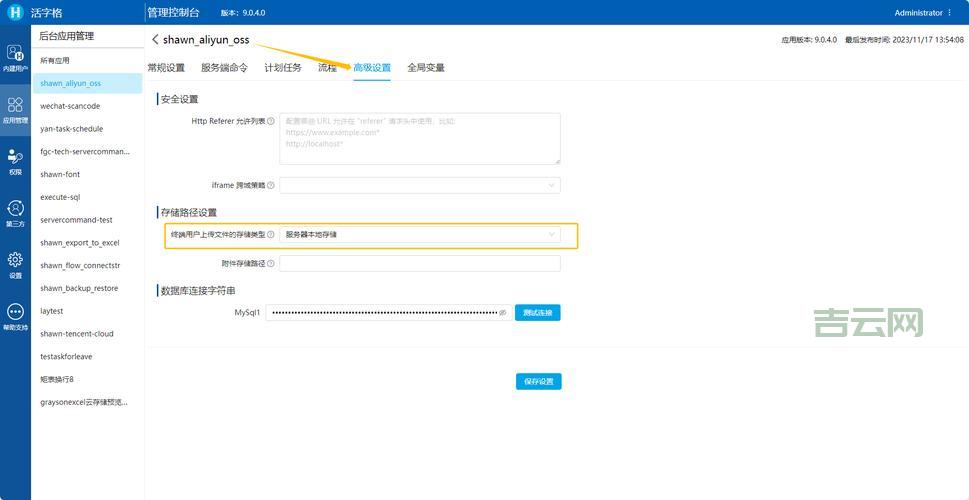Expand the iframe 跨域策略 dropdown
Viewport: 969px width, 500px height.
point(419,185)
